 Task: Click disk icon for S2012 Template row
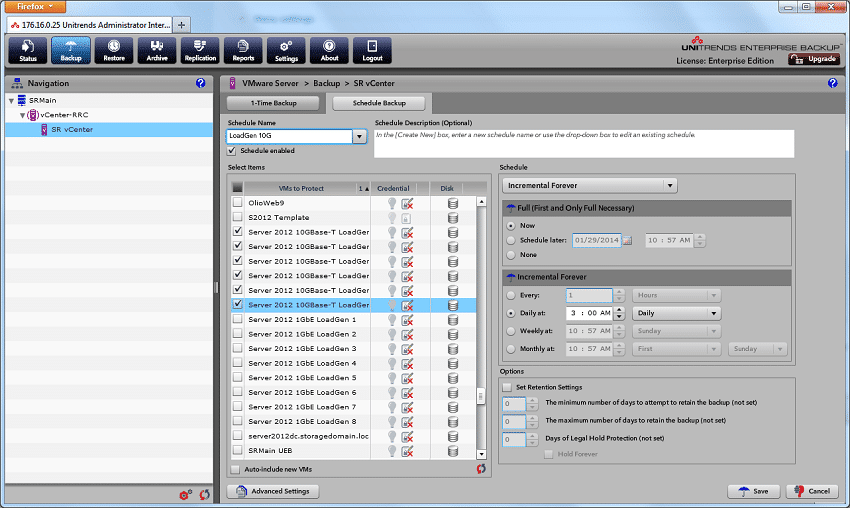click(x=453, y=218)
